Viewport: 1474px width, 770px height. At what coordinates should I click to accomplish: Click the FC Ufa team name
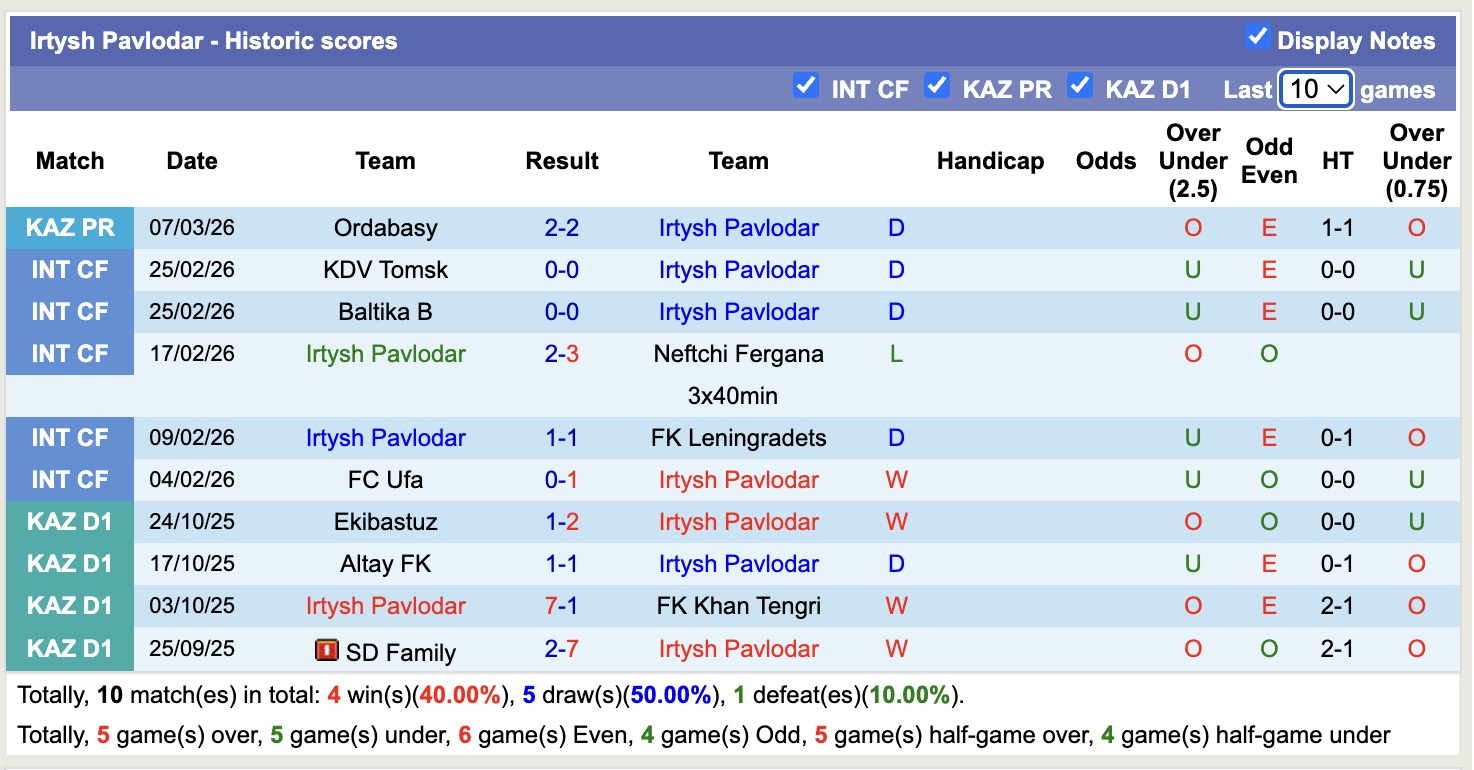385,480
